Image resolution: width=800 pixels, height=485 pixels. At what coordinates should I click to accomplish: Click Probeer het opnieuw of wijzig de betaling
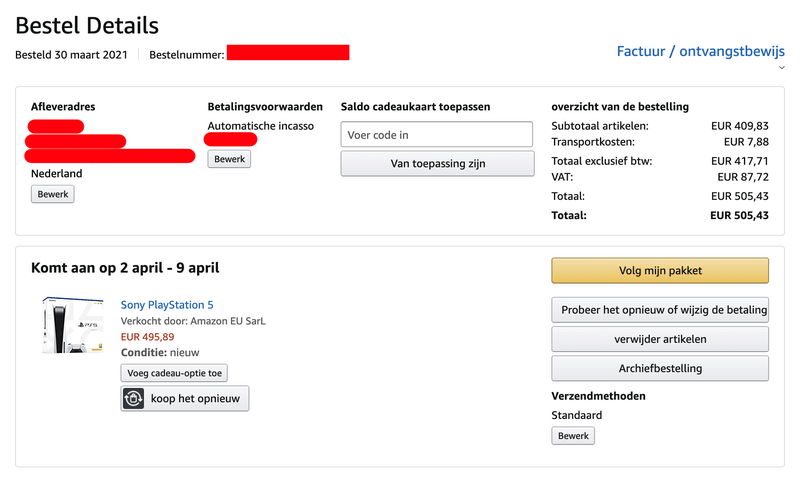pyautogui.click(x=660, y=309)
